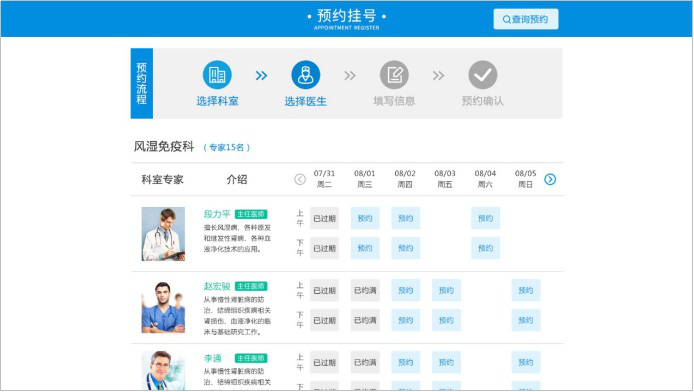Click the 填写信息 edit step icon

tap(394, 74)
